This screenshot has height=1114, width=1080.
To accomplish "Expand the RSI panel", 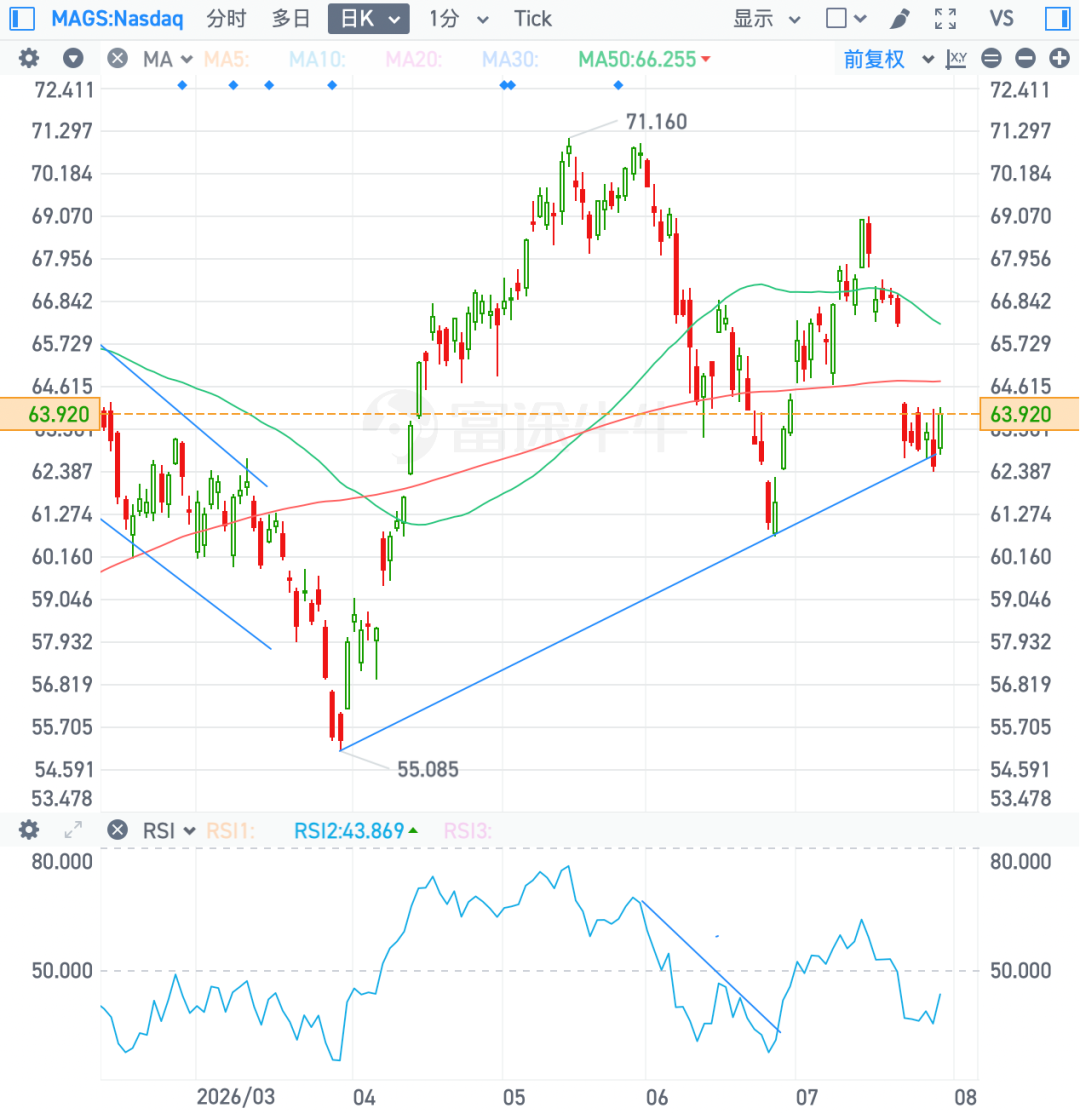I will (72, 829).
